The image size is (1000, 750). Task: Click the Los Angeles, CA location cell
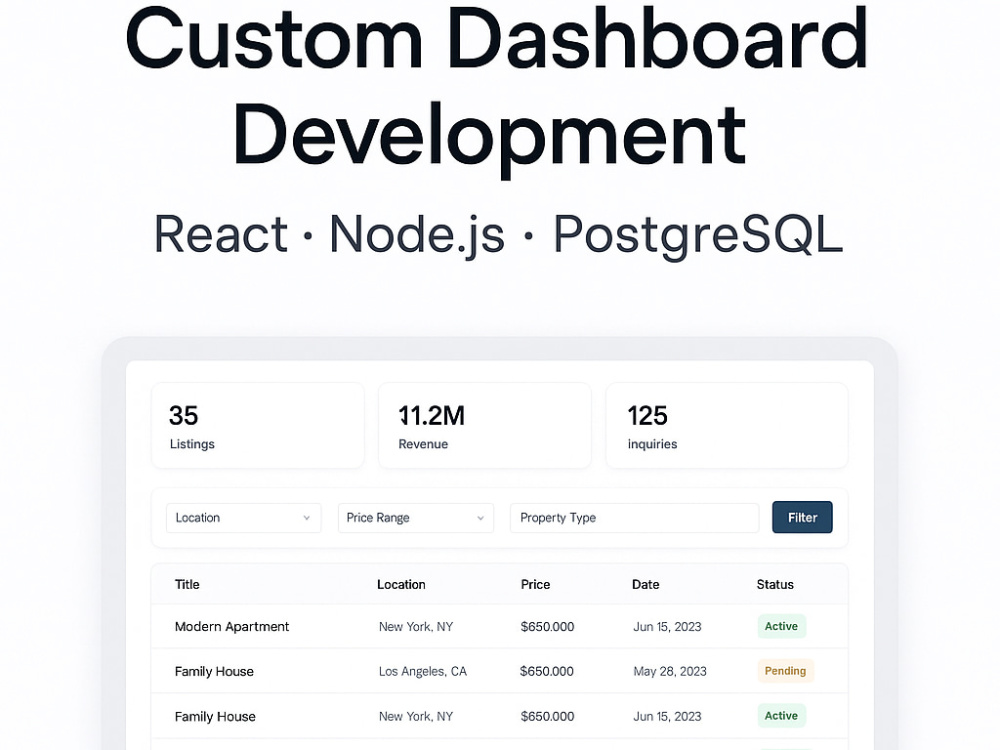422,671
